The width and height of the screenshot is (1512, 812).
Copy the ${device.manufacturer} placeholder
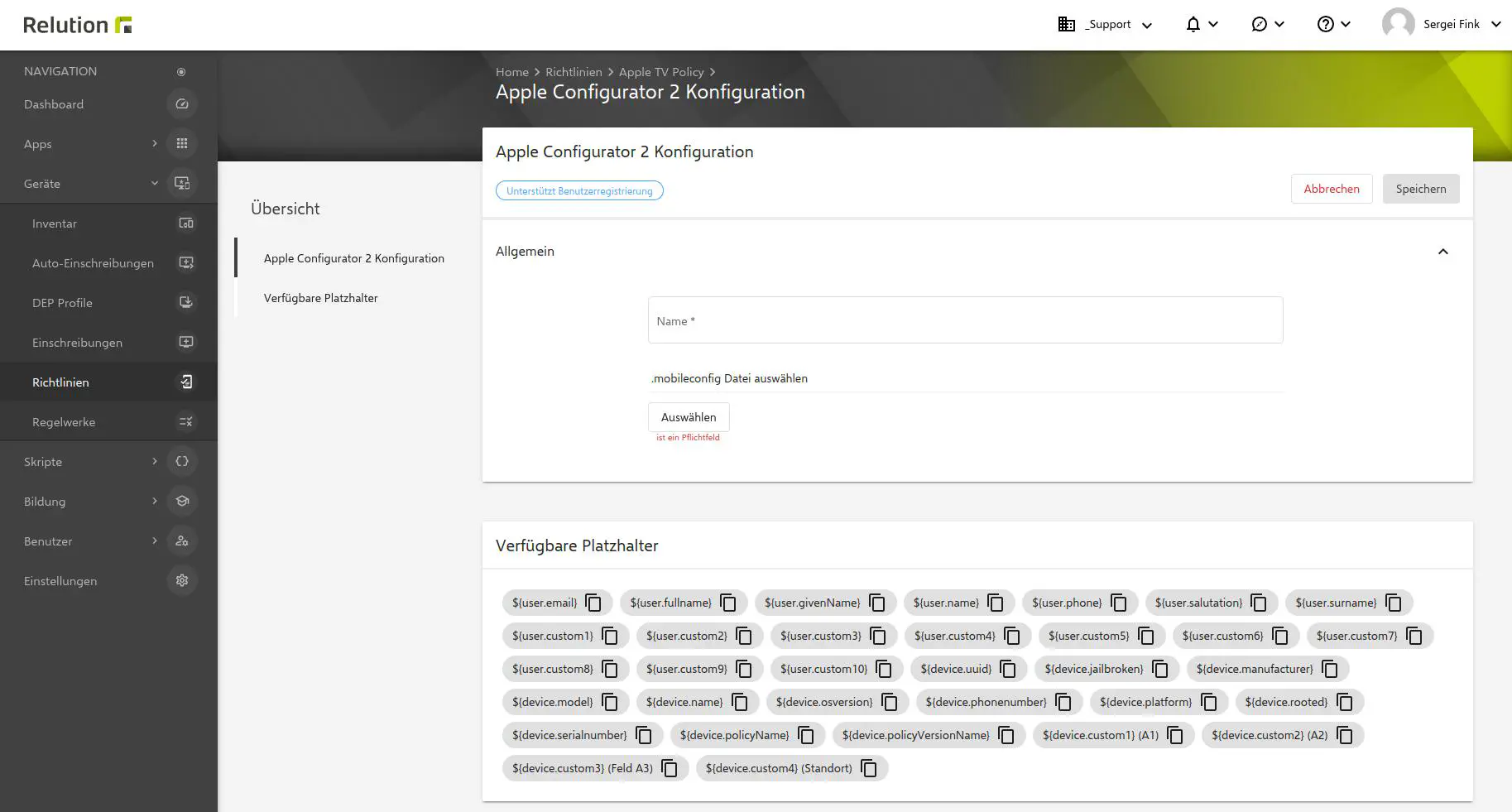point(1330,669)
